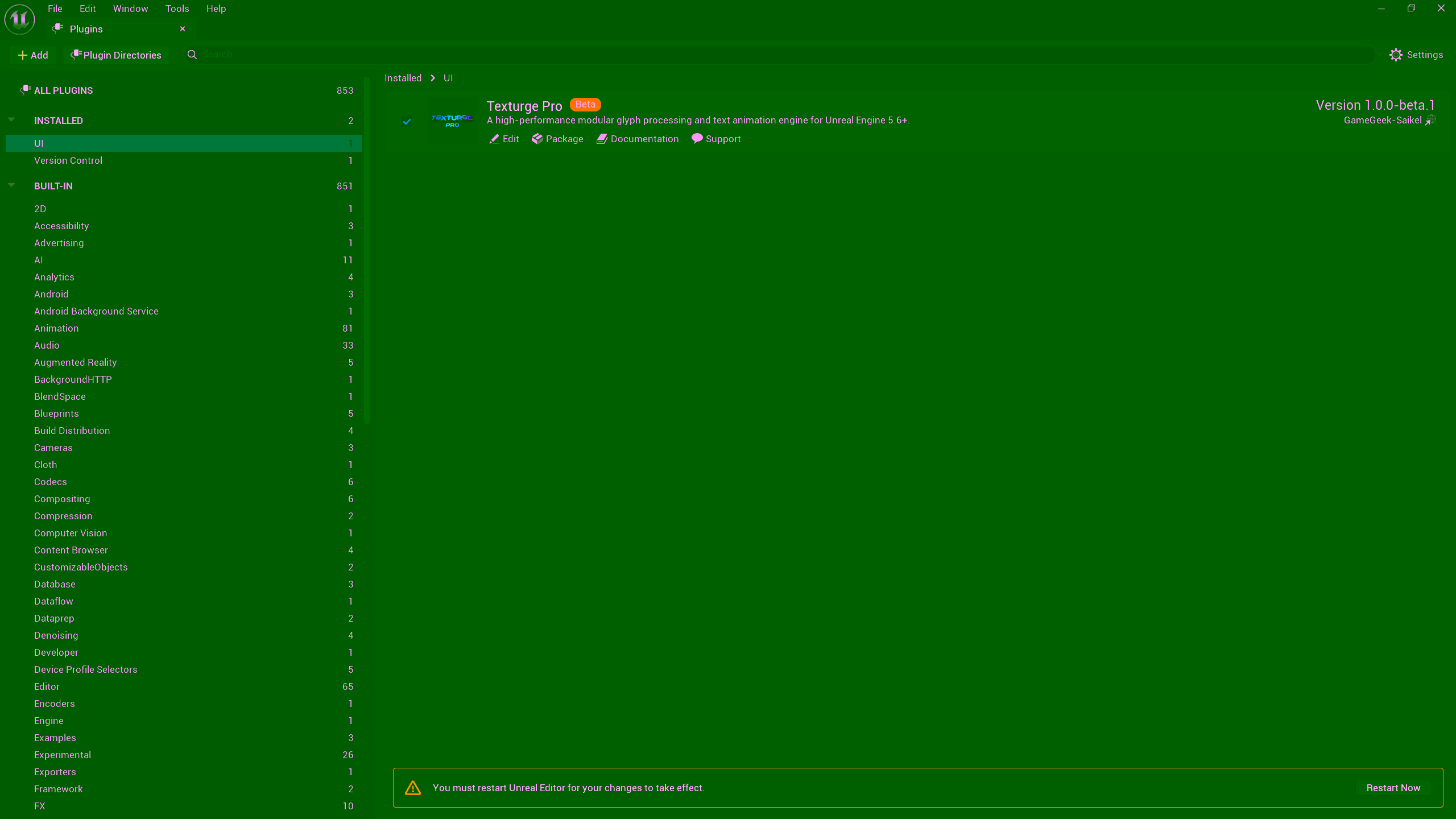Select the Database category
The height and width of the screenshot is (819, 1456).
coord(184,584)
